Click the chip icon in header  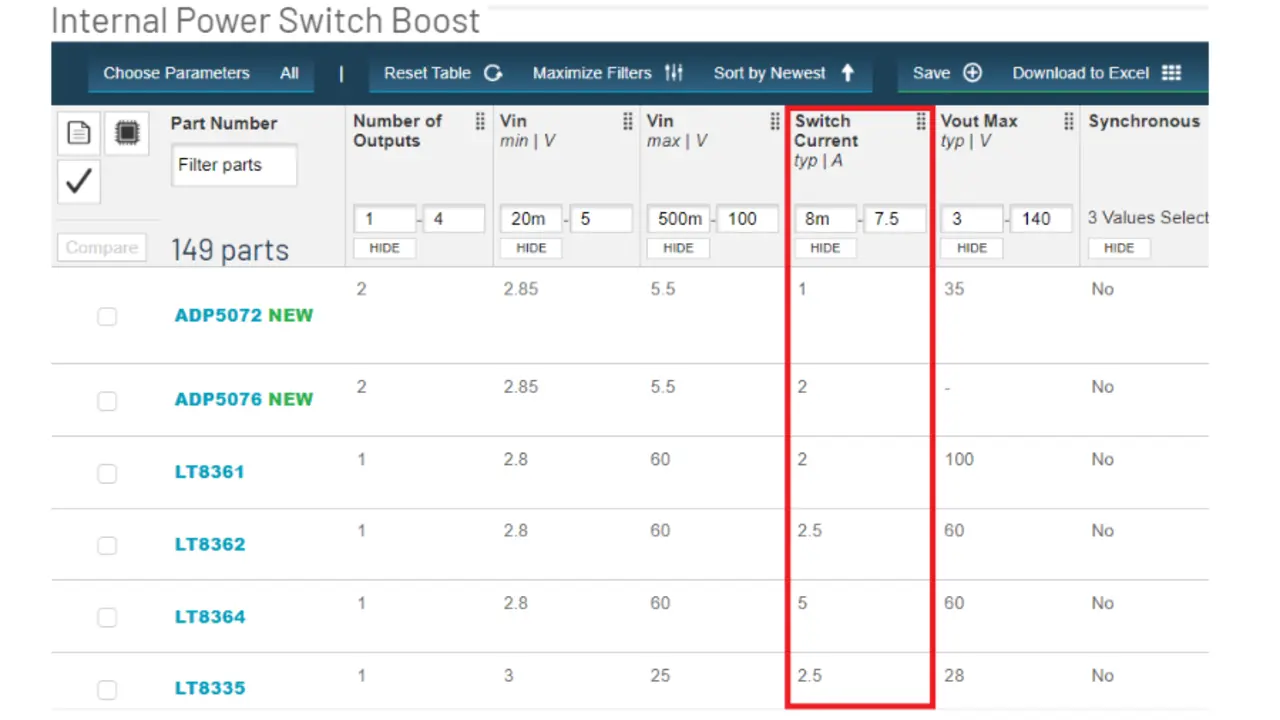click(x=127, y=133)
